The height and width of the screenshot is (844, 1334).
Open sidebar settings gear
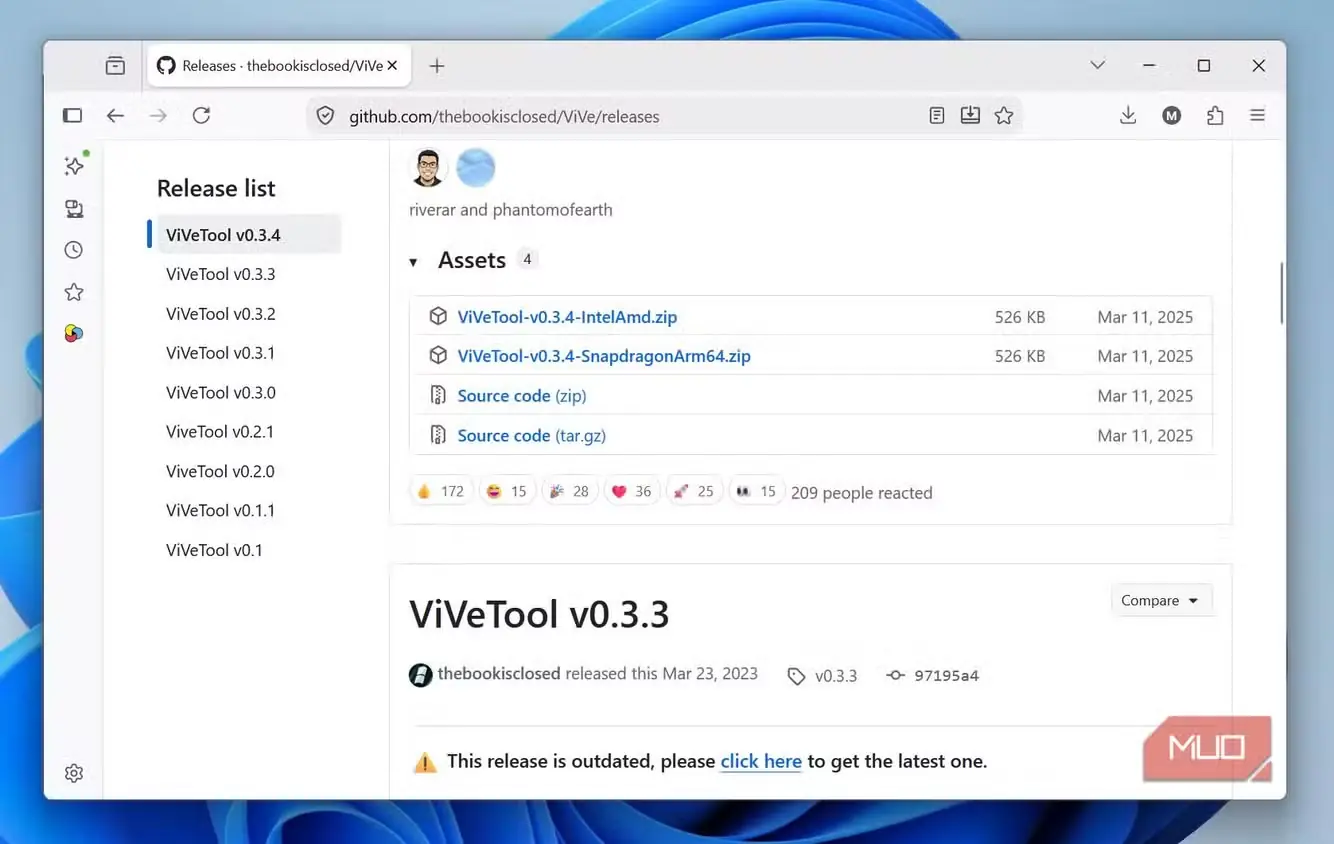pyautogui.click(x=74, y=773)
